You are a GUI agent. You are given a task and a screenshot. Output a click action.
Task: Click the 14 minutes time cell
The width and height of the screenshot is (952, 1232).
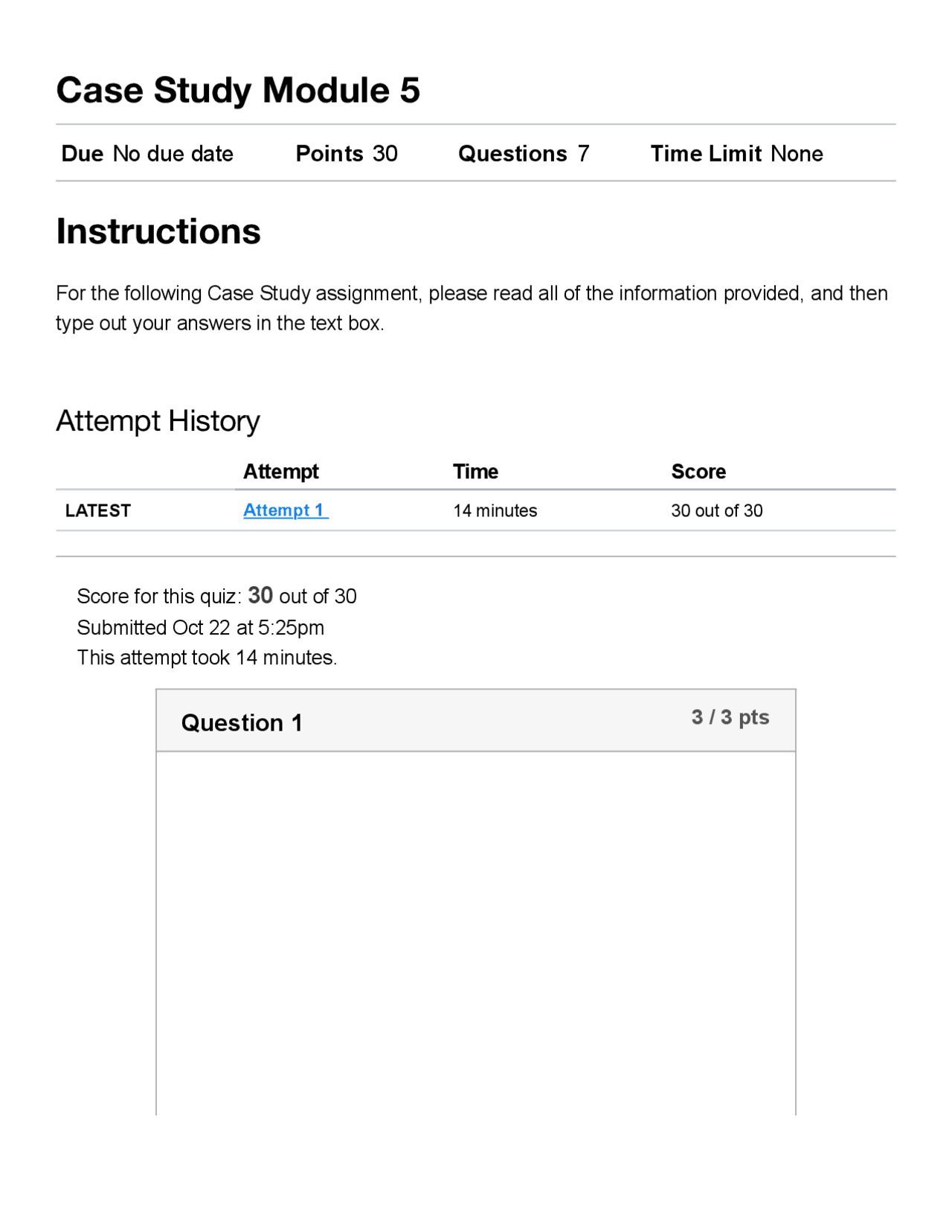coord(495,510)
